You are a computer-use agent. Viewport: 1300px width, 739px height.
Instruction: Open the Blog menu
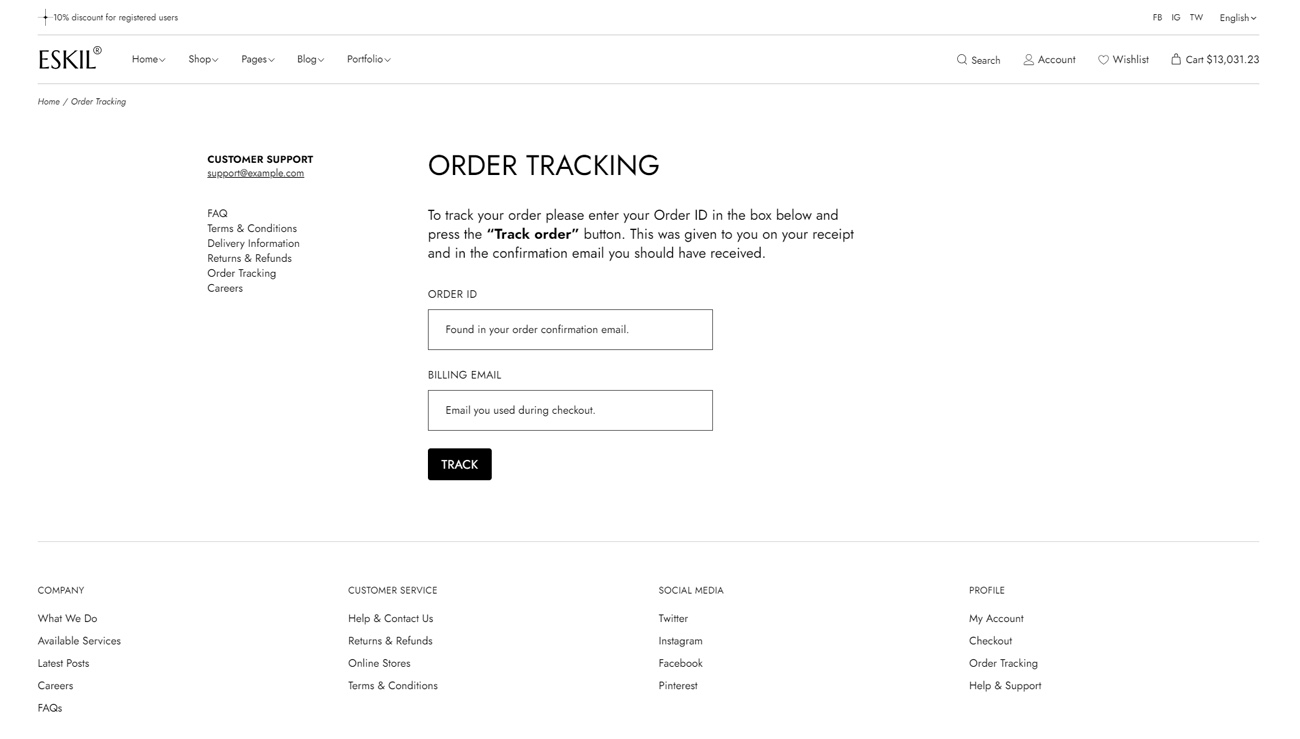(x=310, y=60)
